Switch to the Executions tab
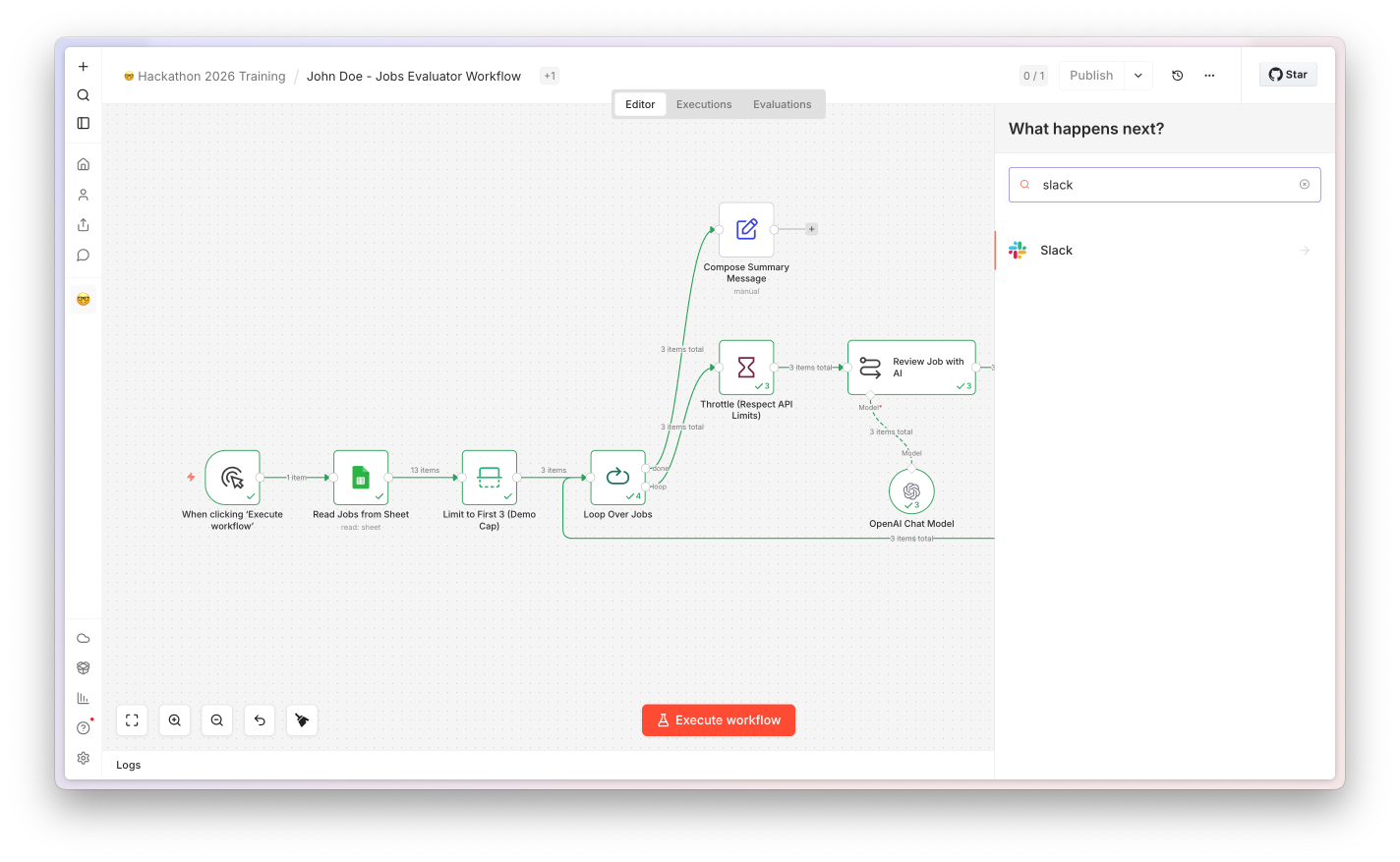 (x=704, y=104)
